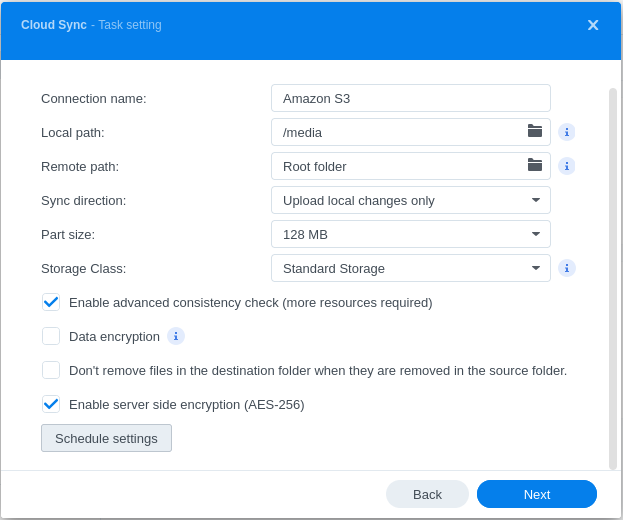Click the dialog's vertical scrollbar

pyautogui.click(x=613, y=278)
